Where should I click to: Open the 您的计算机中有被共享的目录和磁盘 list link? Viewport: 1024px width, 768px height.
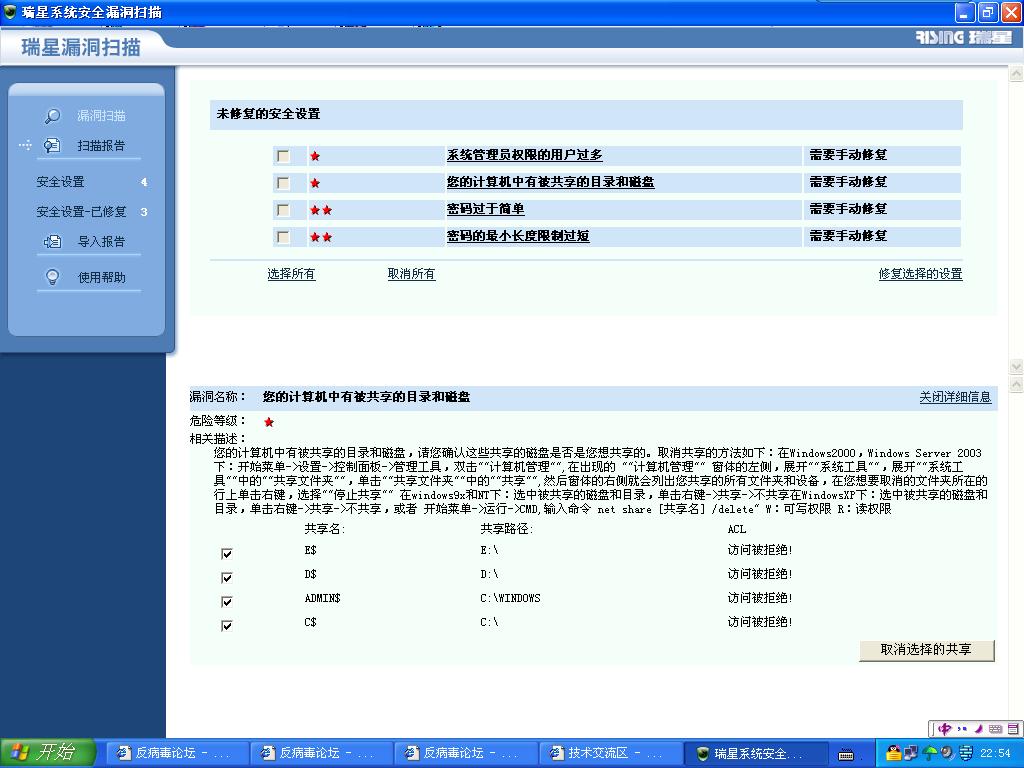[x=551, y=182]
